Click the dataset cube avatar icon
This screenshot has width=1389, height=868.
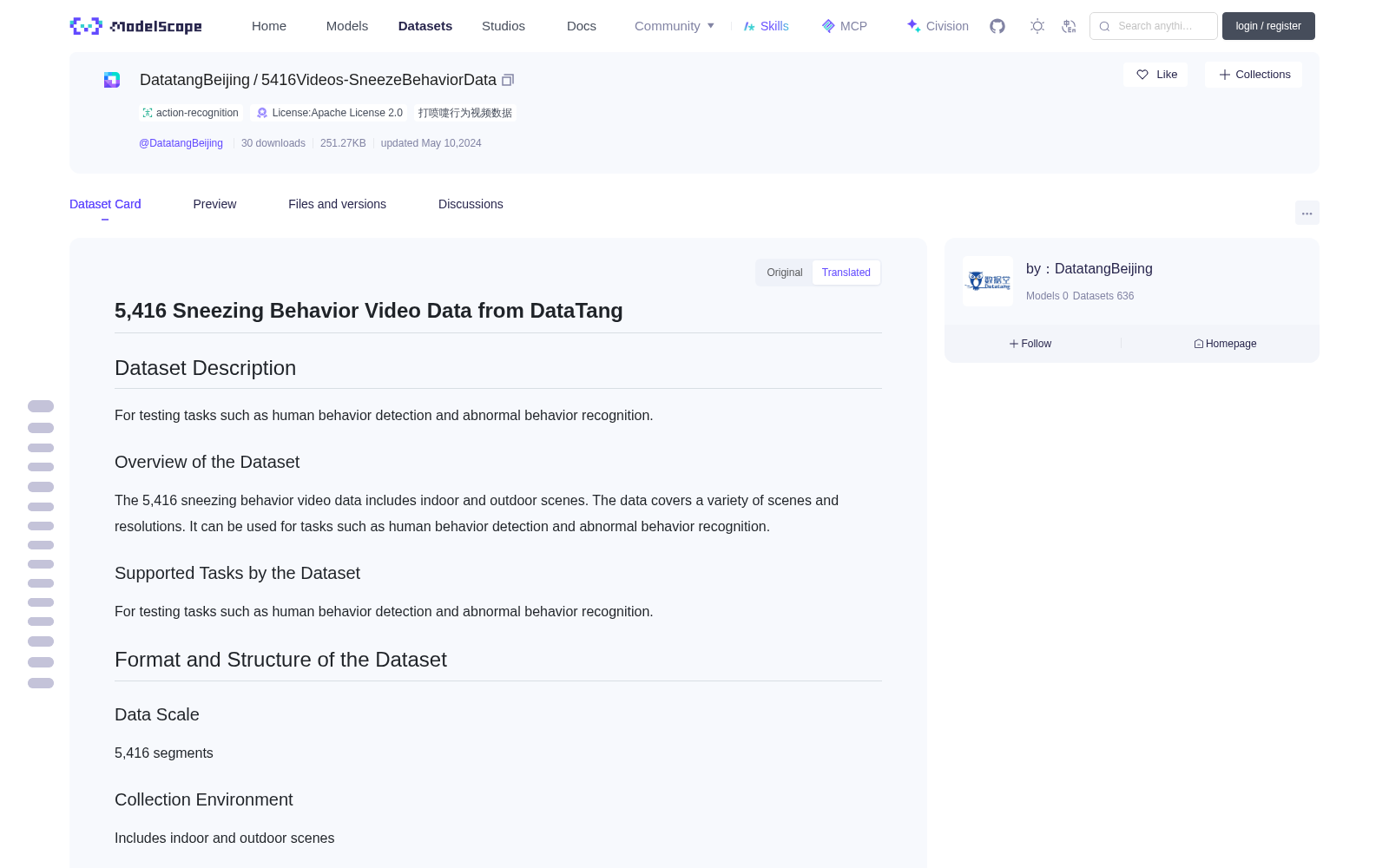click(x=112, y=80)
